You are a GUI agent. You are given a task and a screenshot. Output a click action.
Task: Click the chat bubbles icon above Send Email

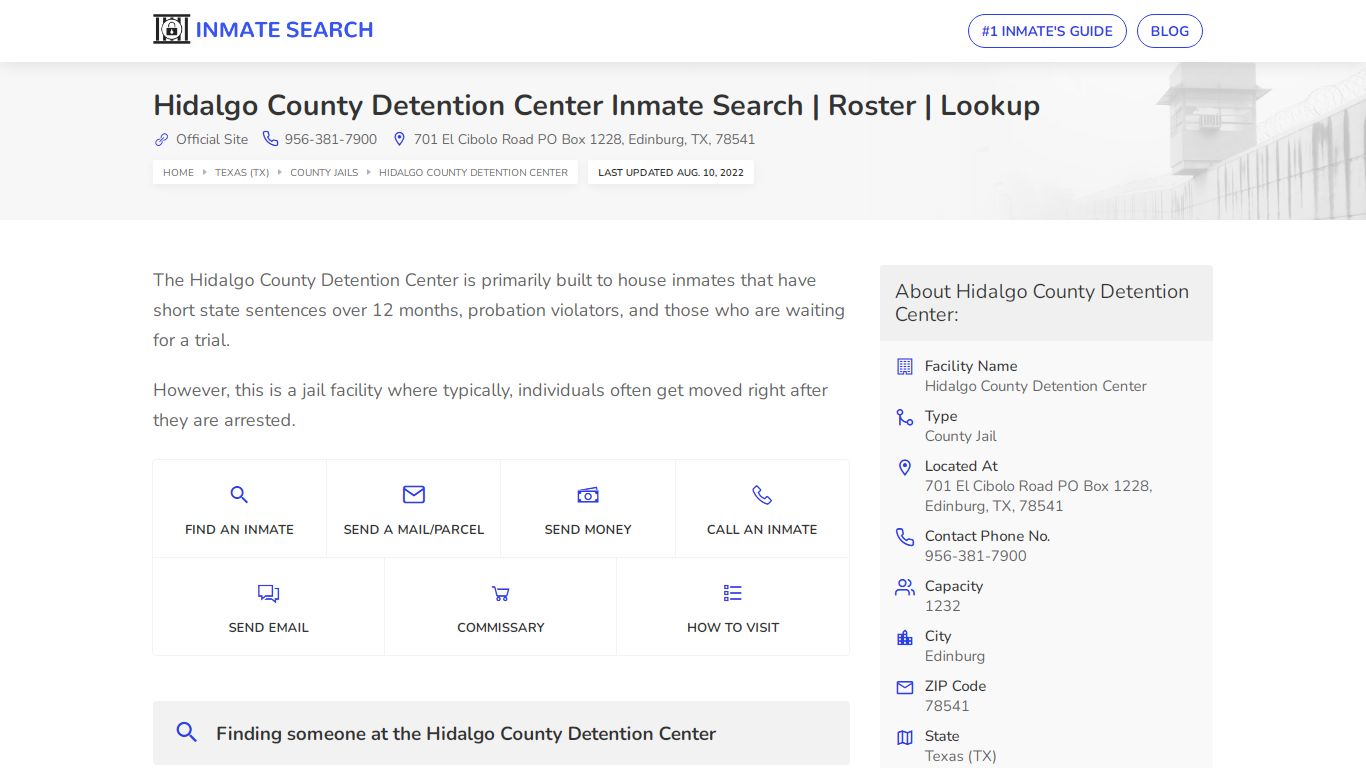point(268,593)
